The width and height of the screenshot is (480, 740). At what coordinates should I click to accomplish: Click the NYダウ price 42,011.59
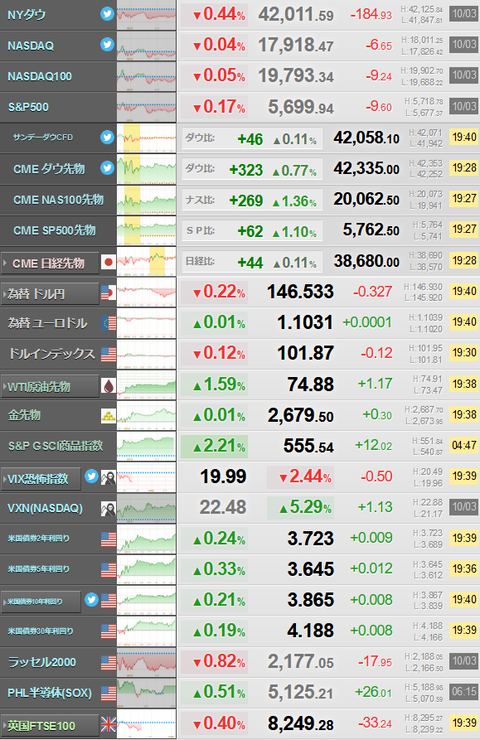pos(296,15)
